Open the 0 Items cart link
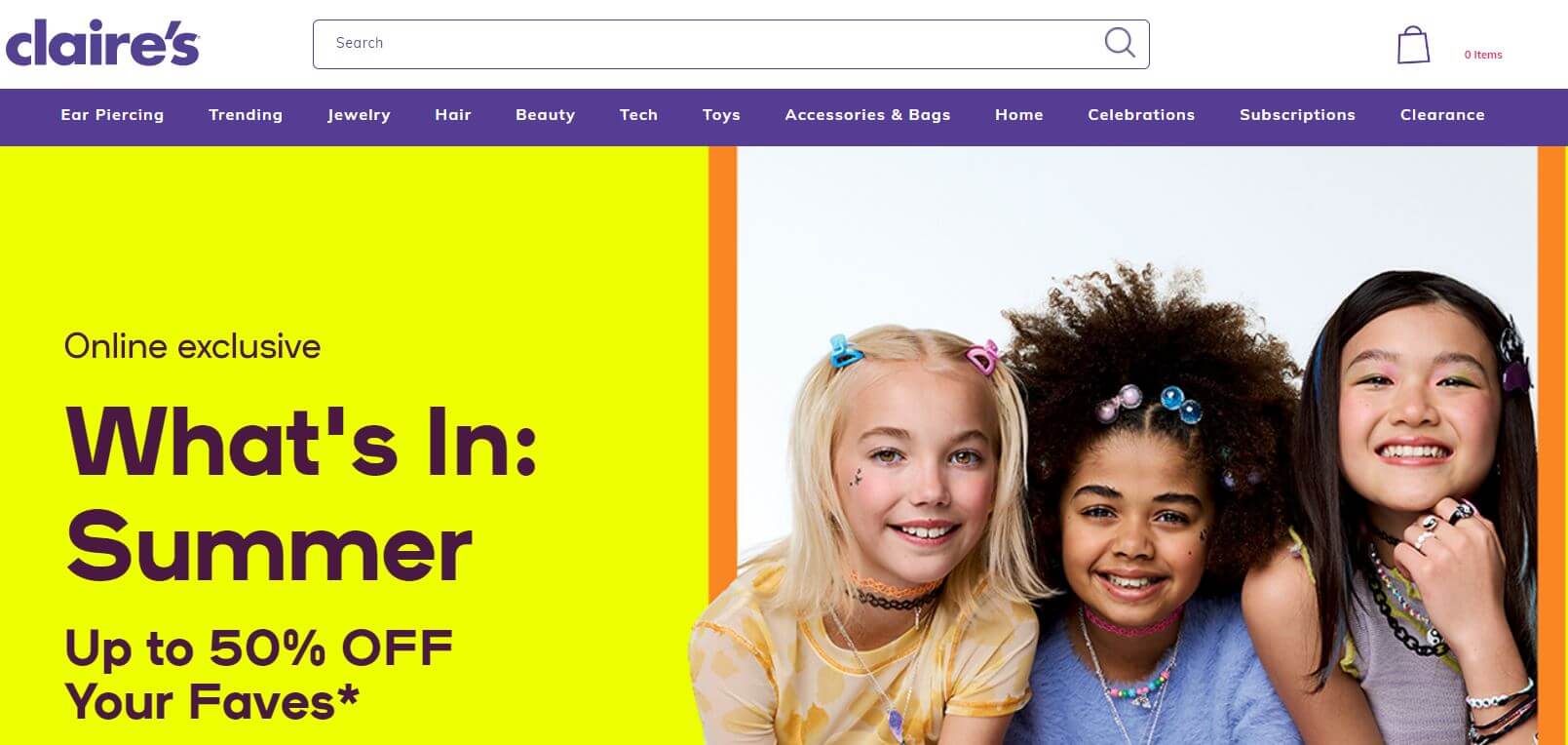 pyautogui.click(x=1483, y=55)
